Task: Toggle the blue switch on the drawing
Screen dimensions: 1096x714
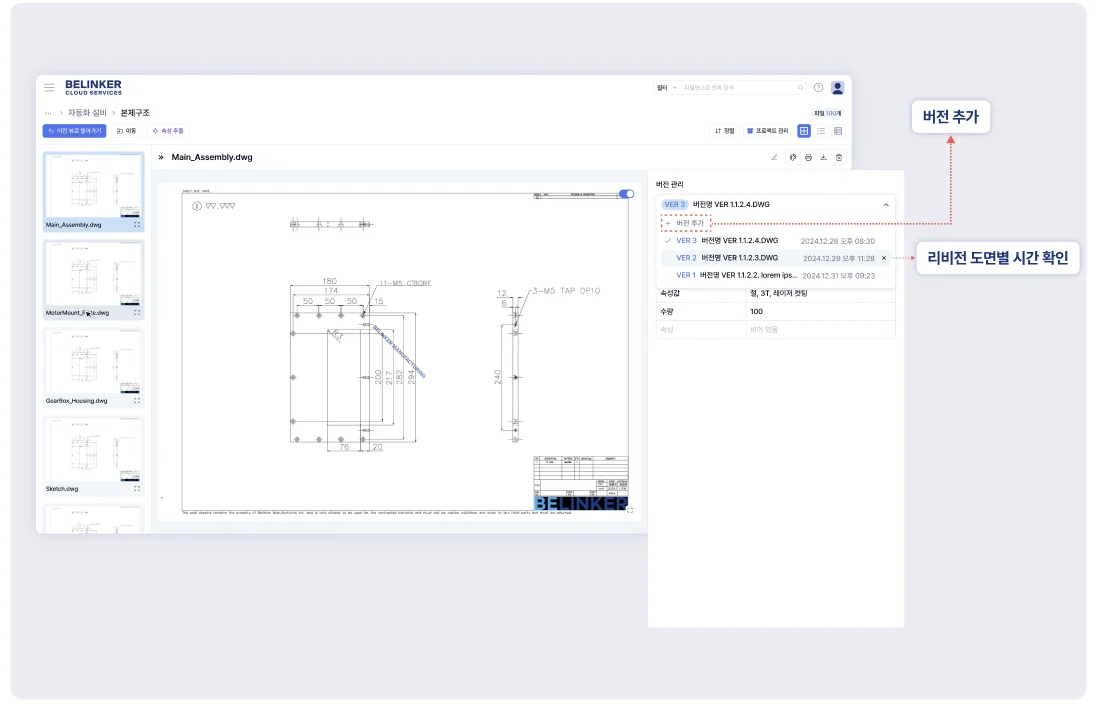Action: click(627, 194)
